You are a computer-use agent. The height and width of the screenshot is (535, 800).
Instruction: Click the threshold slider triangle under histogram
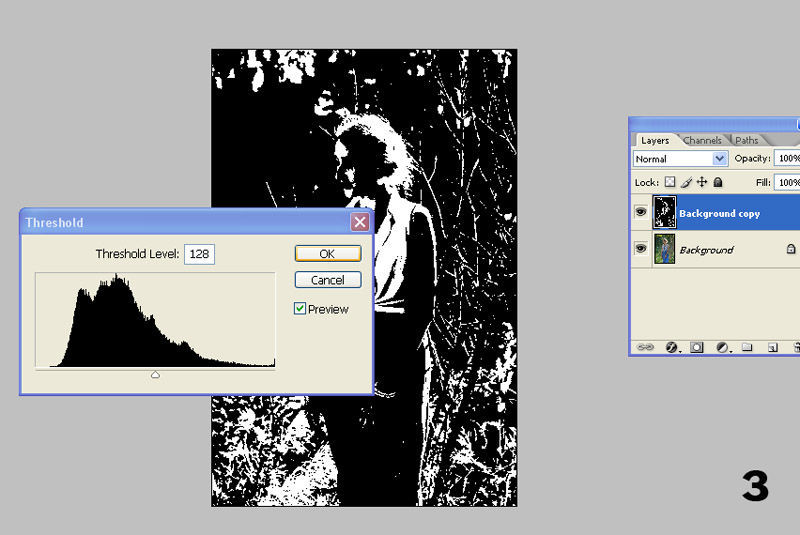(x=155, y=374)
